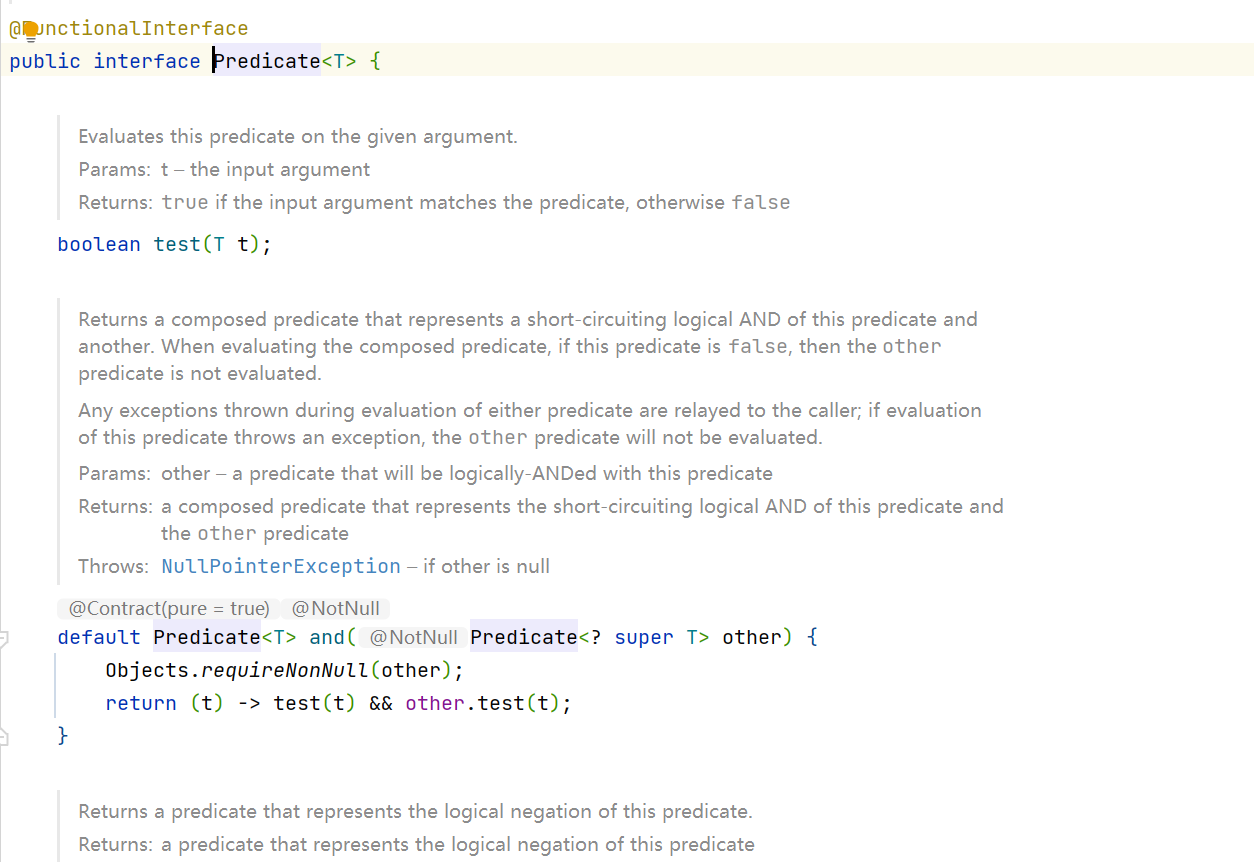Screen dimensions: 1254x862
Task: Open the NullPointerException doc link
Action: pos(281,566)
